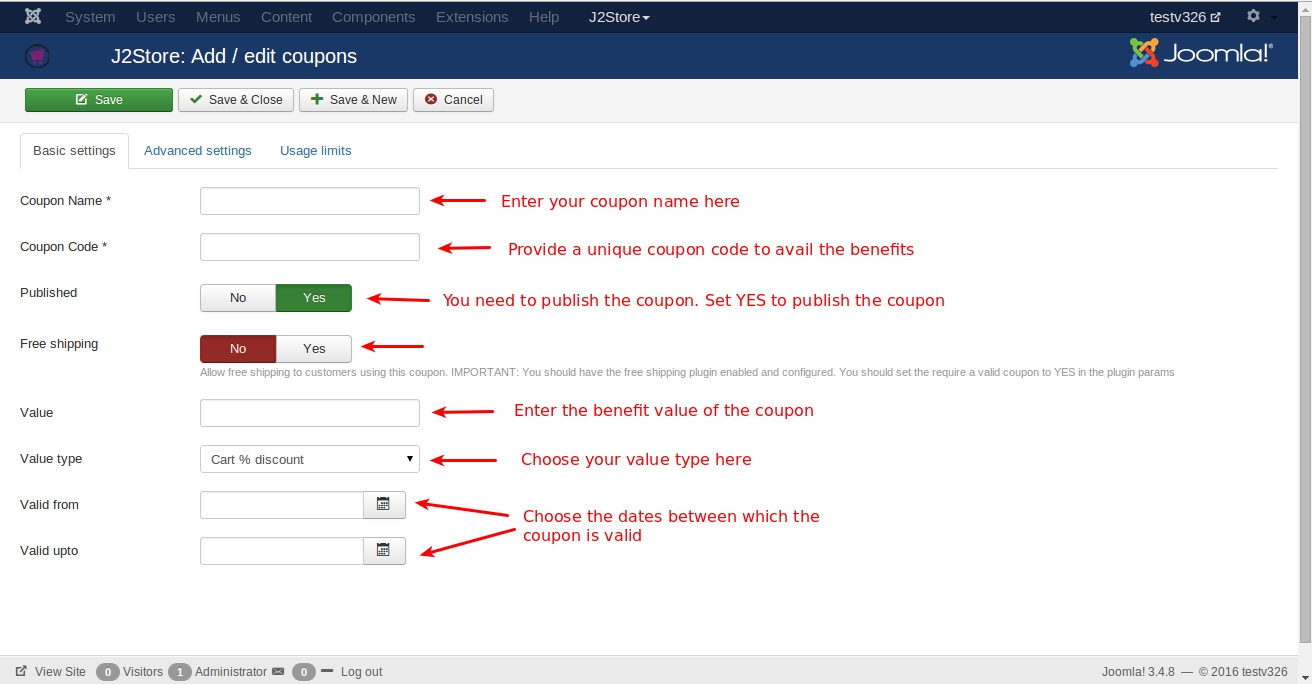This screenshot has width=1312, height=684.
Task: Click the messages envelope icon in footer
Action: [x=278, y=672]
